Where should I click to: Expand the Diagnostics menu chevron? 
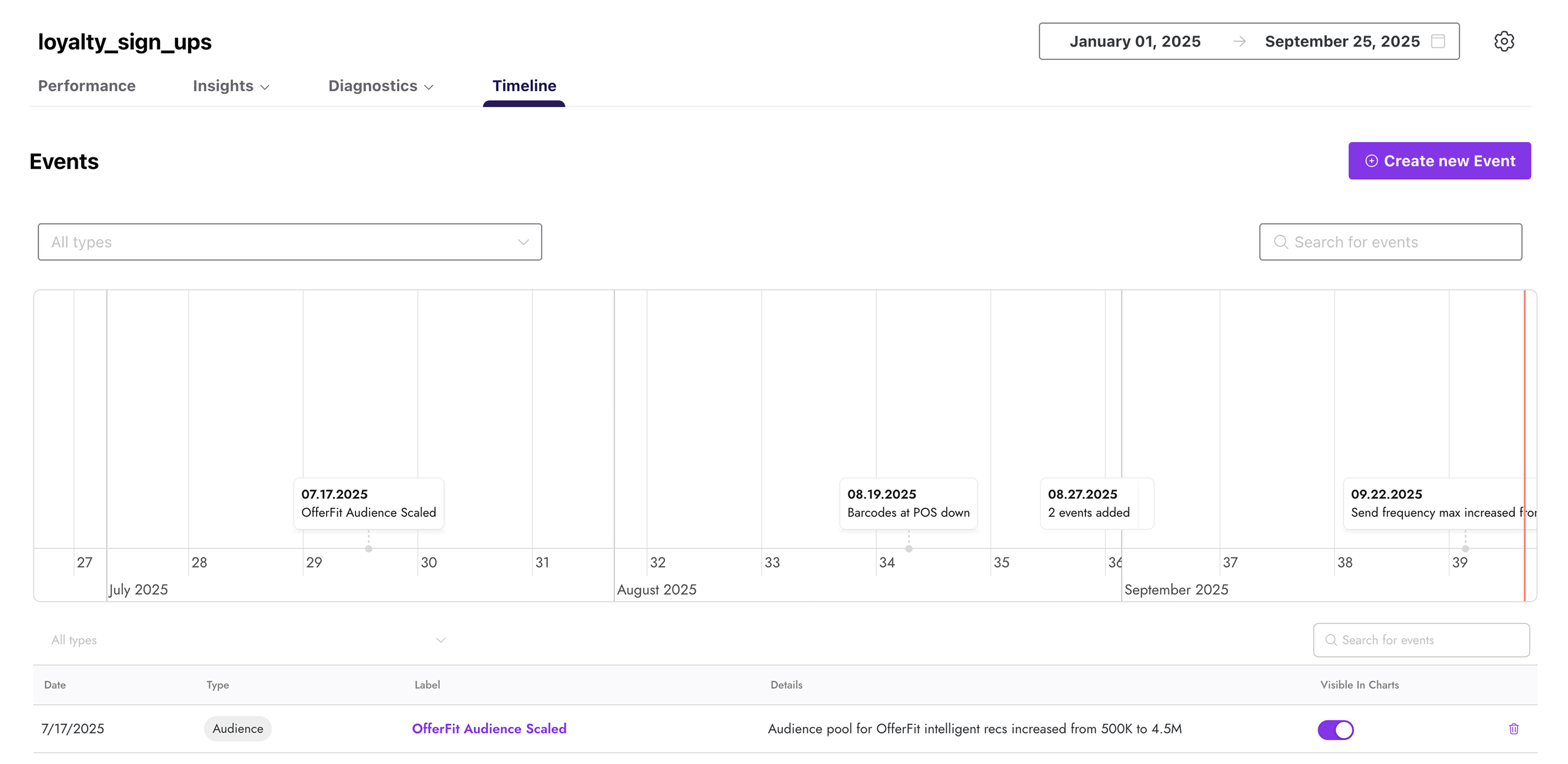tap(430, 87)
